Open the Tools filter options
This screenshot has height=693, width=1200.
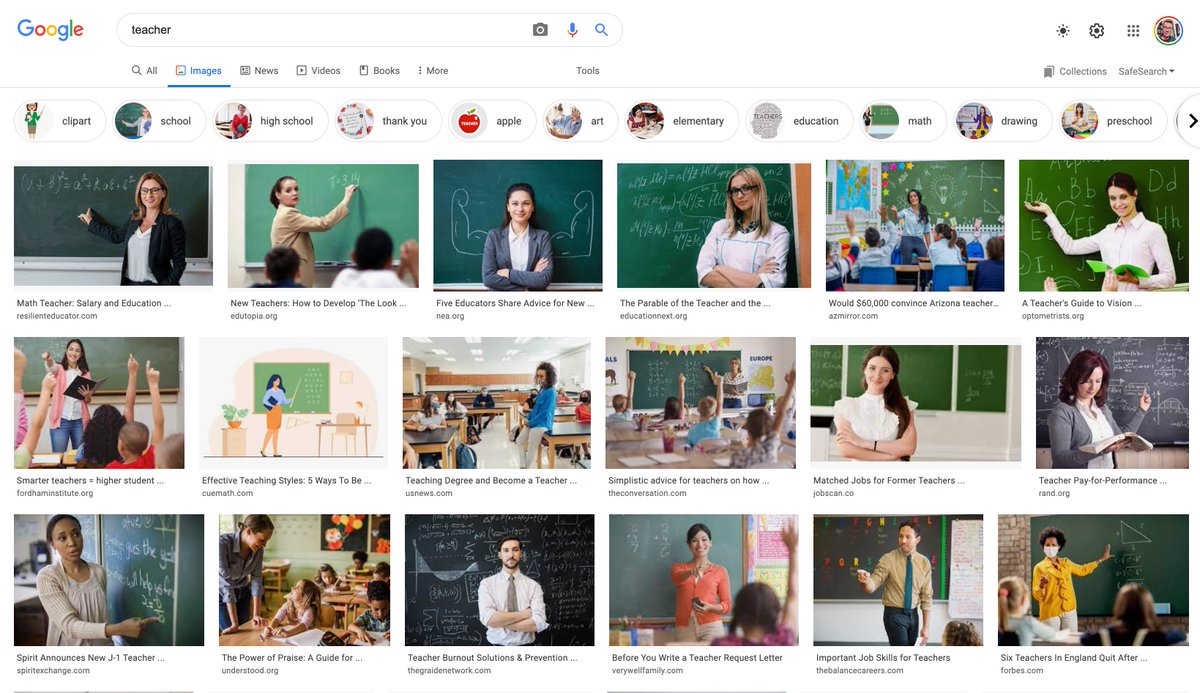pos(588,71)
